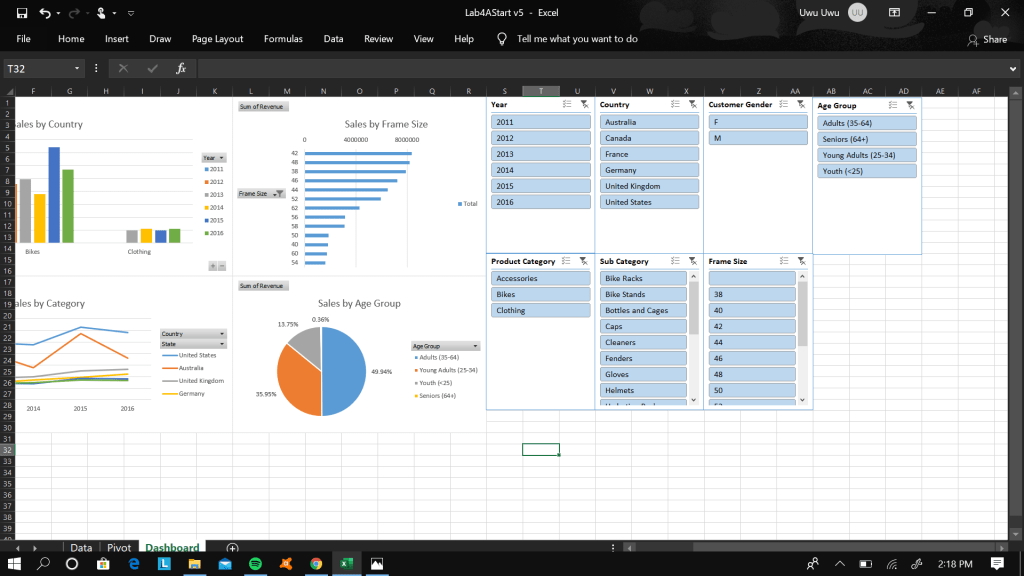This screenshot has width=1024, height=576.
Task: Expand the Name Box dropdown
Action: point(77,68)
